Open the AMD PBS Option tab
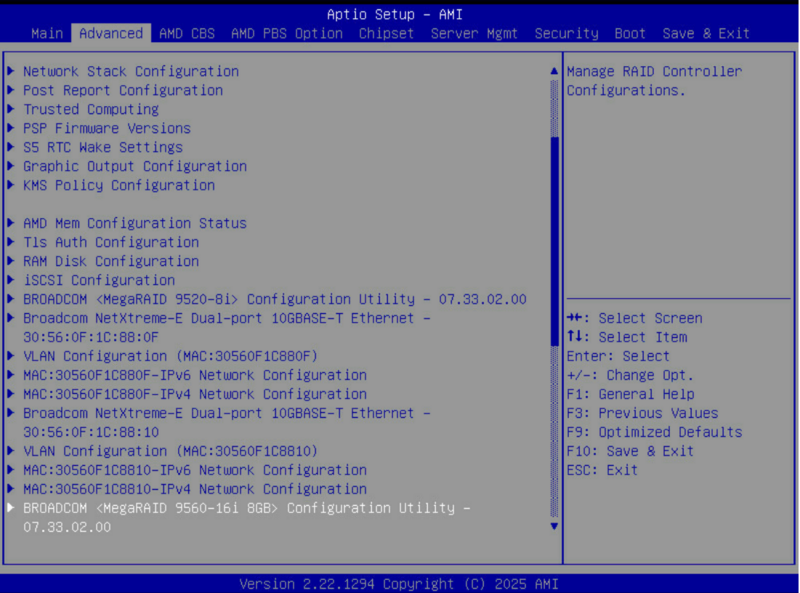The width and height of the screenshot is (800, 593). pyautogui.click(x=287, y=34)
